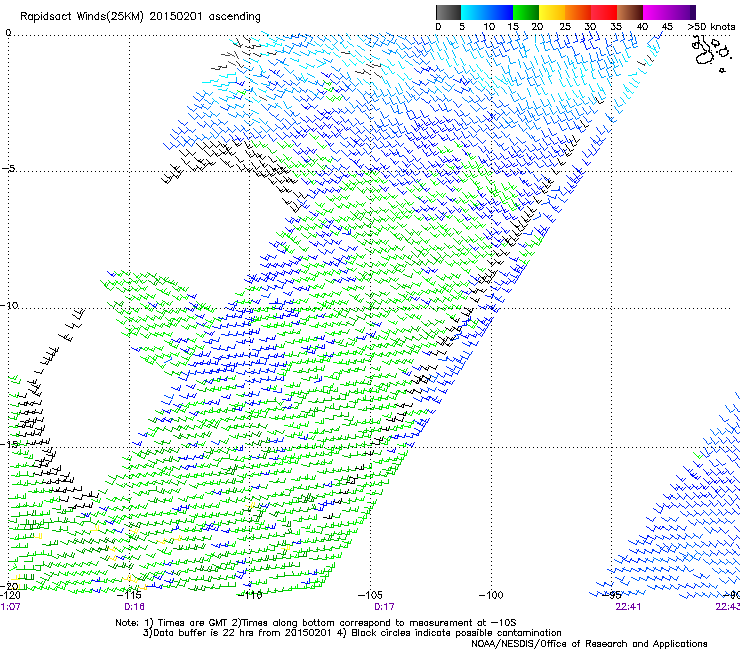Screen dimensions: 740x650
Task: Click the gray 0-5 knots color band
Action: point(448,12)
